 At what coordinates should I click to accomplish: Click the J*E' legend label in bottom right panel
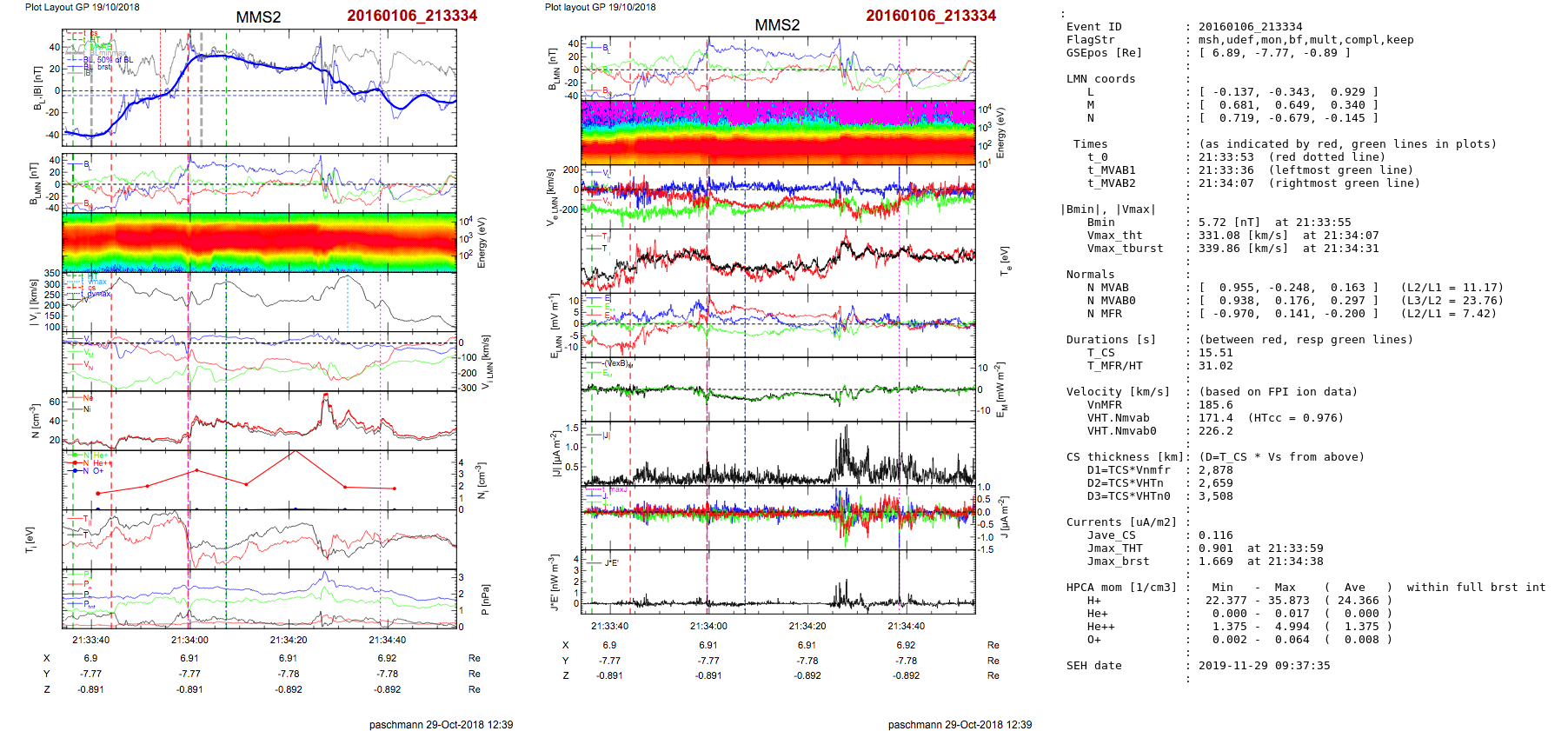[x=611, y=563]
